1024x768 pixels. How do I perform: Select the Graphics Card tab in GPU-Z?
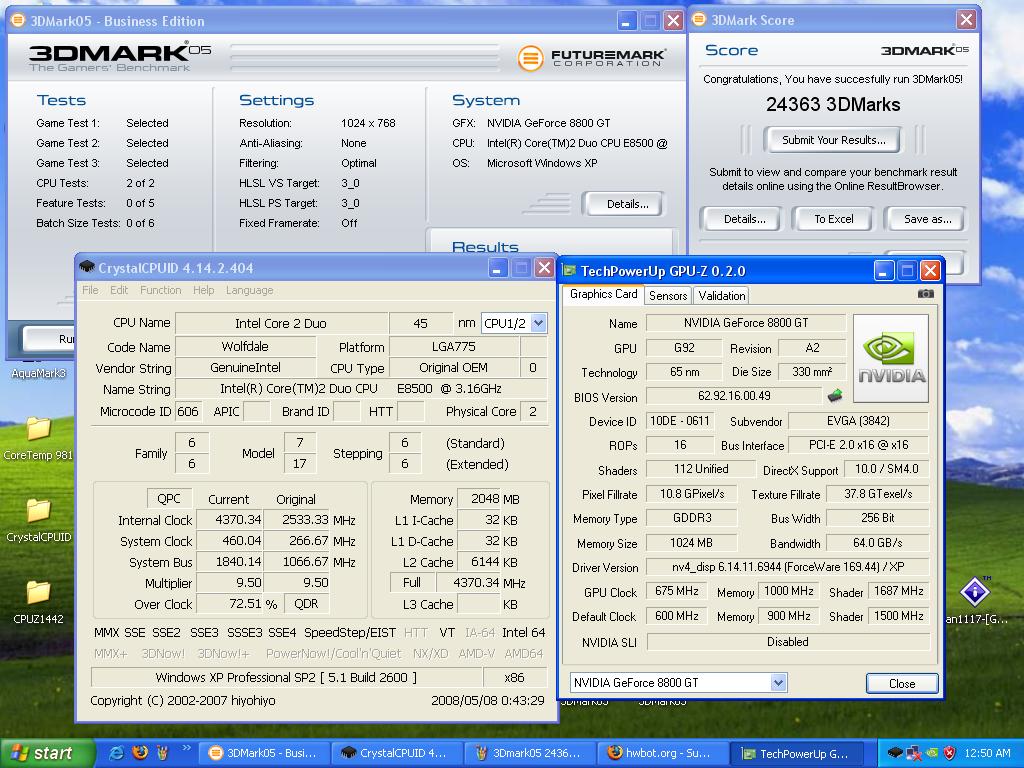click(x=603, y=294)
